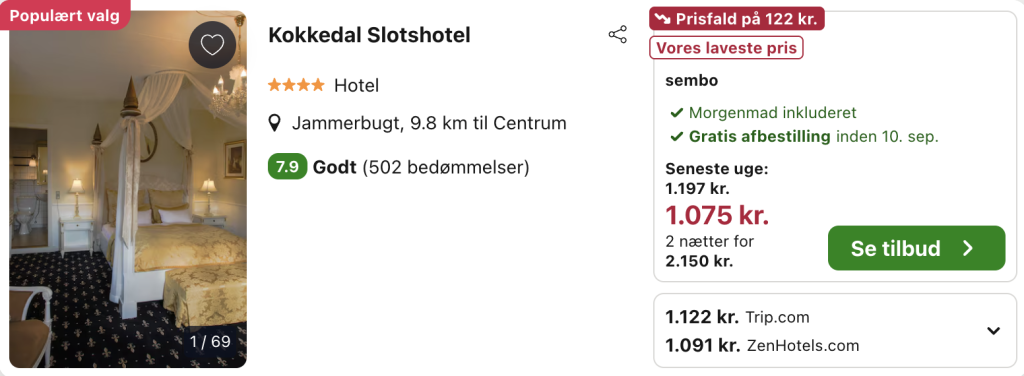1024x376 pixels.
Task: Open the 502 bedømmelser reviews
Action: (x=445, y=168)
